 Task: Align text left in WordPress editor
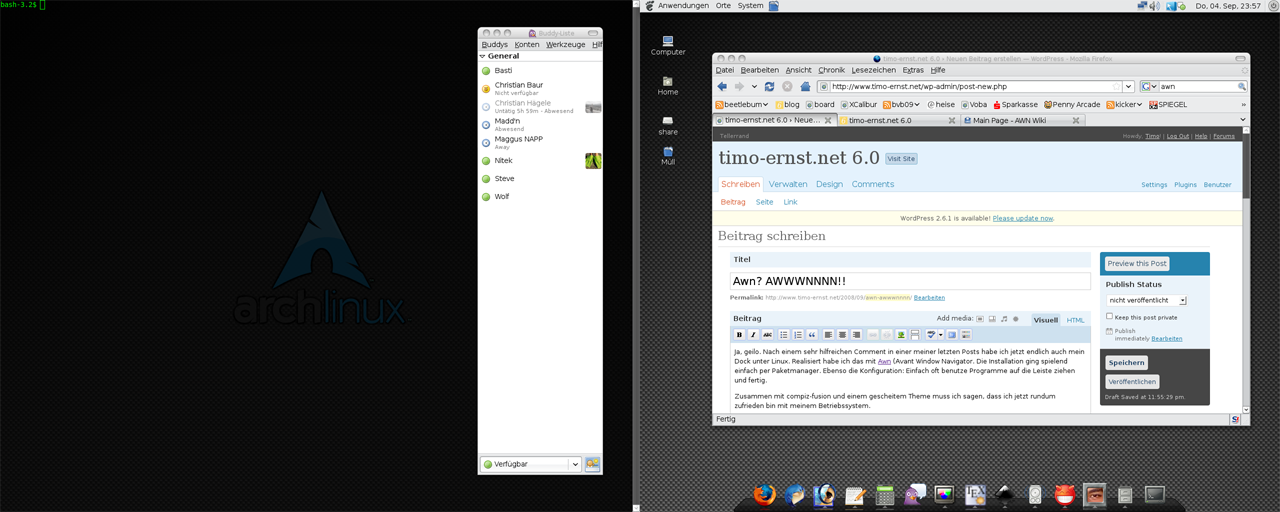coord(828,335)
